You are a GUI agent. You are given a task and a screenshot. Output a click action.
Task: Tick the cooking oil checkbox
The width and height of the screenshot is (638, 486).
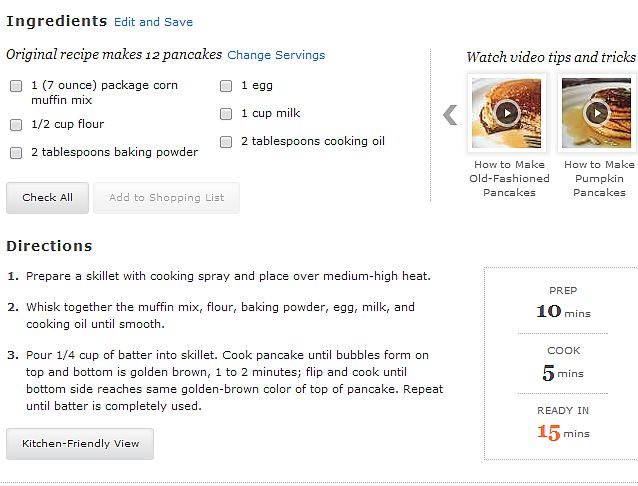point(226,142)
